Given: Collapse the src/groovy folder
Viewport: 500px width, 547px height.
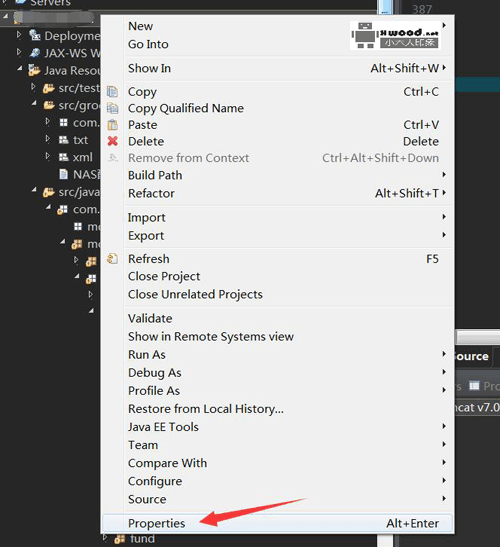Looking at the screenshot, I should point(34,103).
